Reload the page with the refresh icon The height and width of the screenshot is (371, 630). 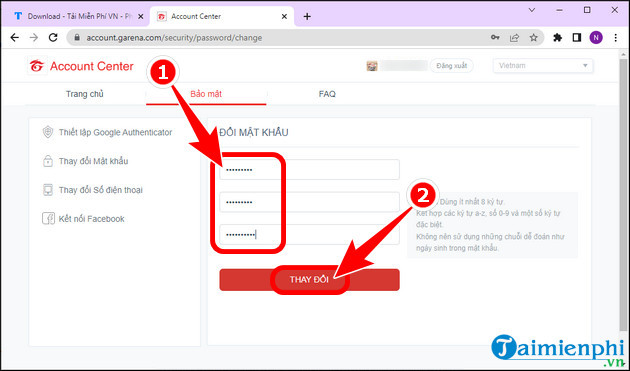coord(53,38)
